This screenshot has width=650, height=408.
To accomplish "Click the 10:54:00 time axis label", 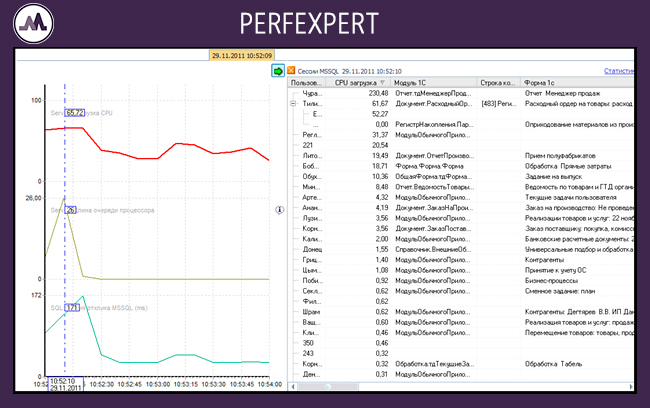I will pos(270,384).
